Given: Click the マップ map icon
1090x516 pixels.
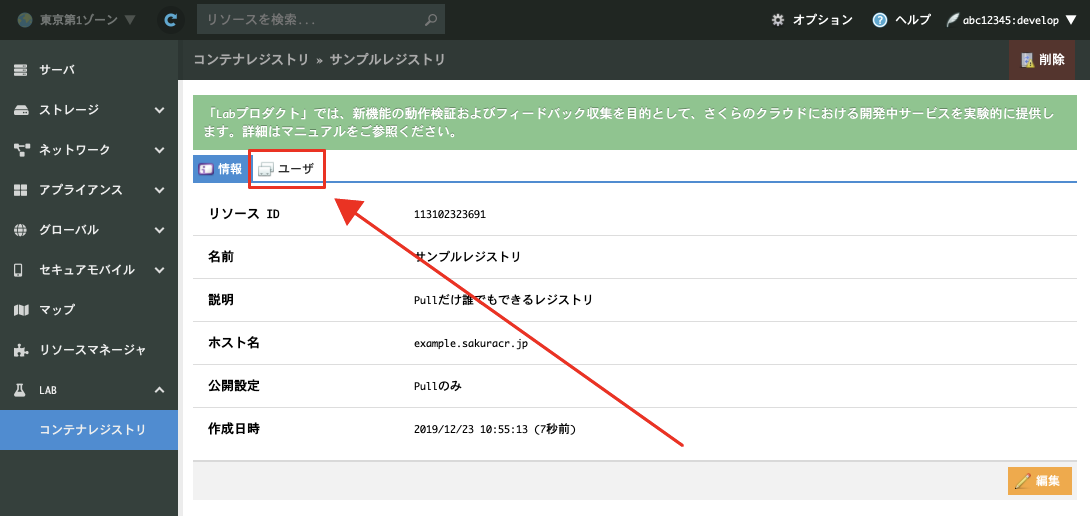Looking at the screenshot, I should (21, 309).
